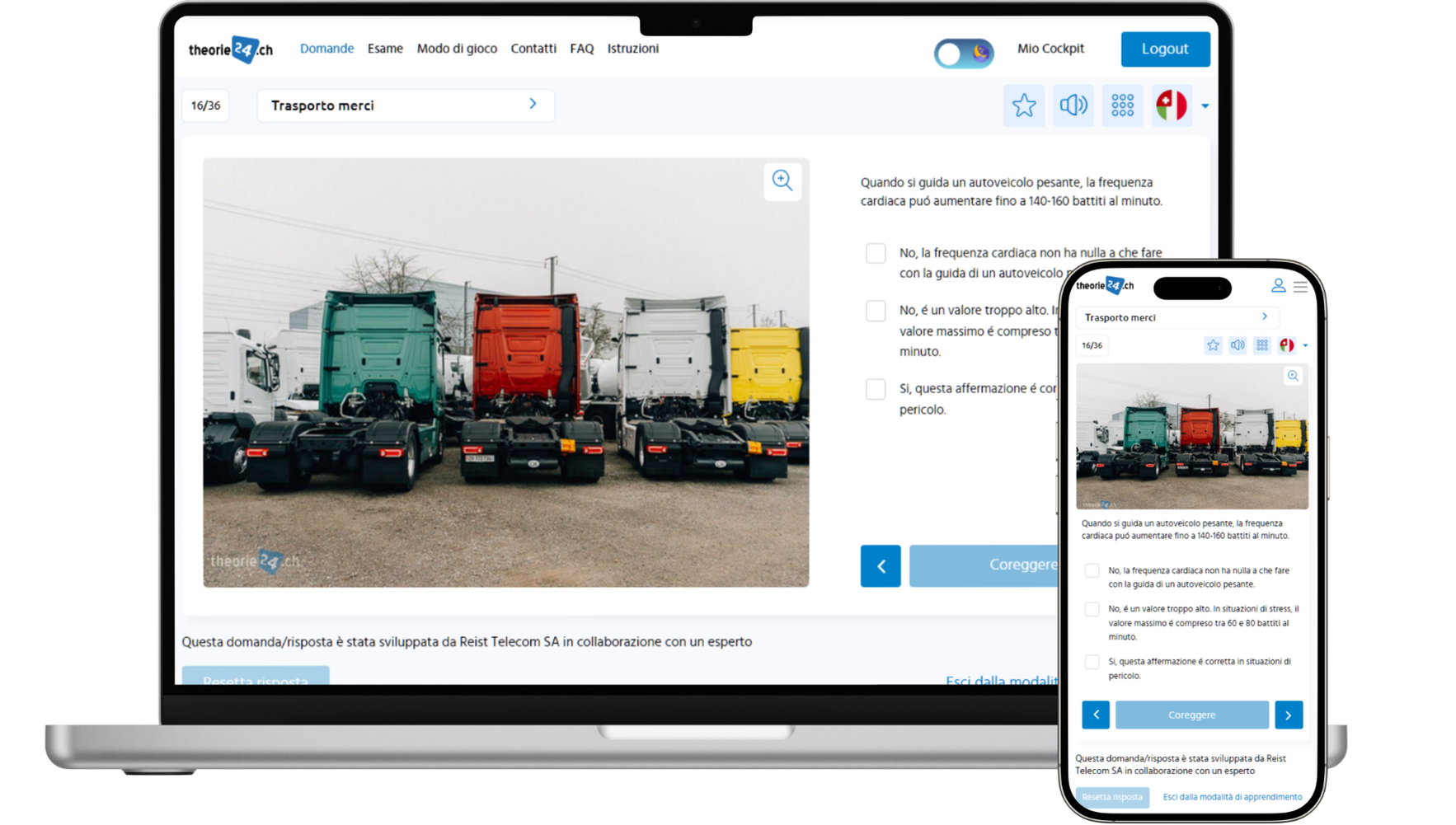Image resolution: width=1456 pixels, height=825 pixels.
Task: Open the Esame menu item
Action: 385,49
